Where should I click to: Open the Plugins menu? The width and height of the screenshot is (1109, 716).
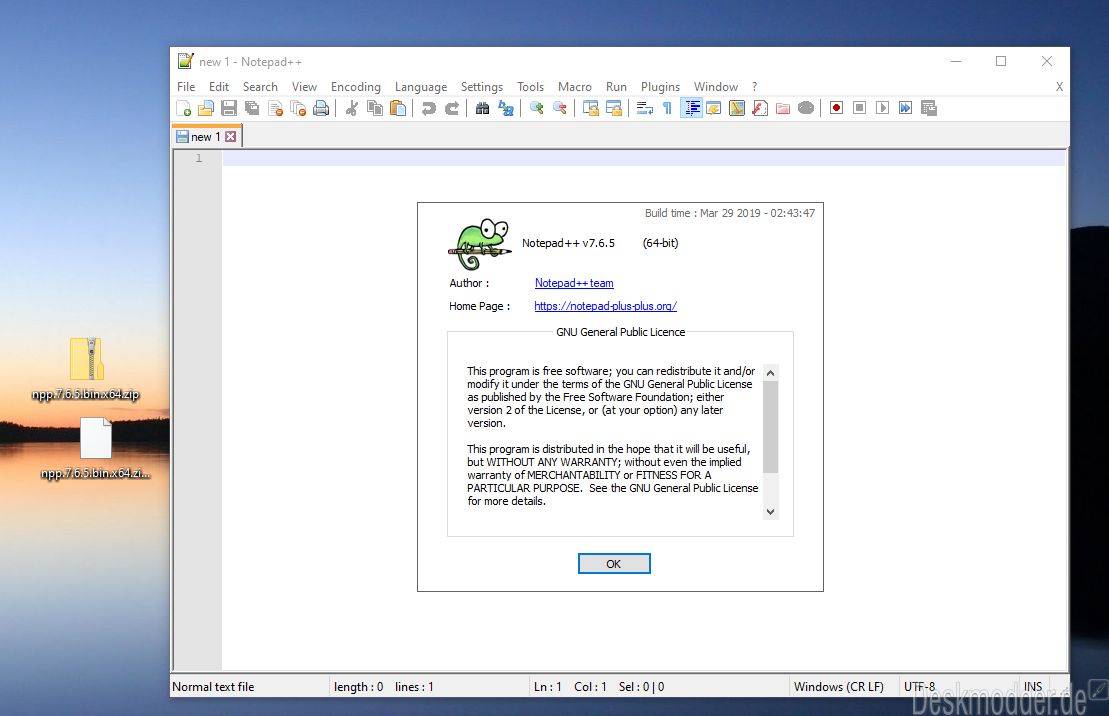(661, 86)
